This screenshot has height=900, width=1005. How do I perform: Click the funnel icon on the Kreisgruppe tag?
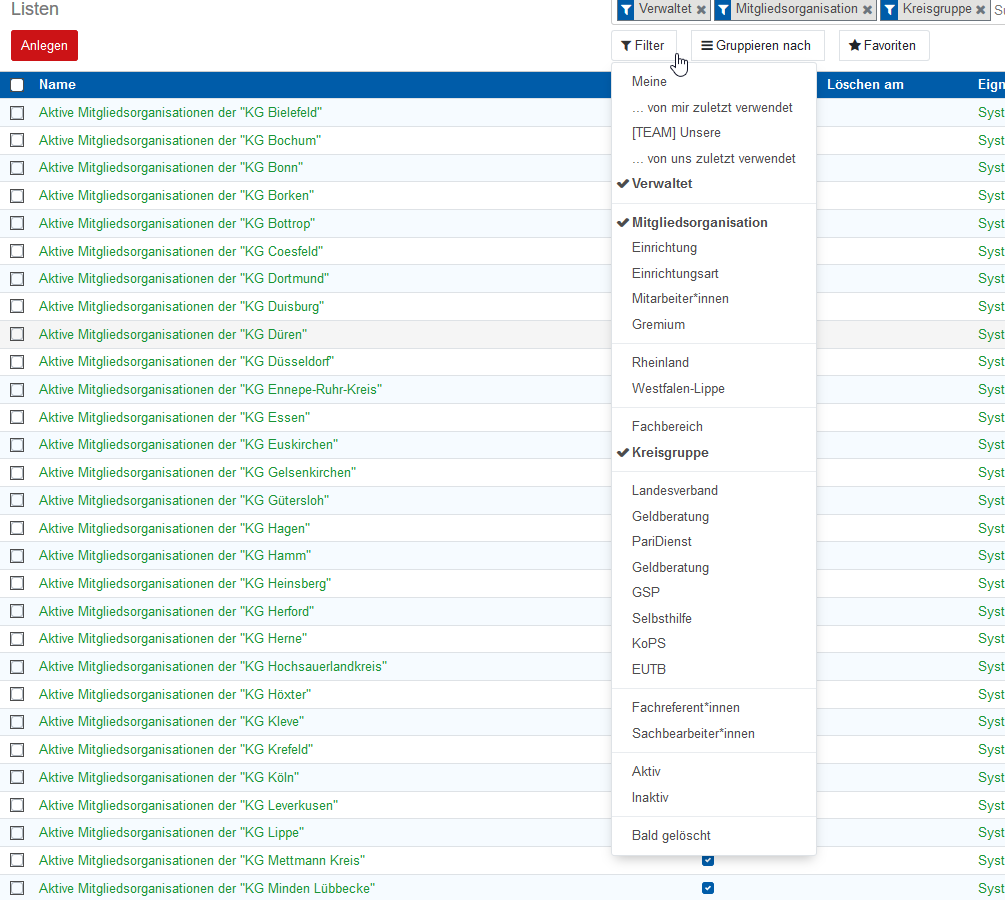[x=889, y=9]
